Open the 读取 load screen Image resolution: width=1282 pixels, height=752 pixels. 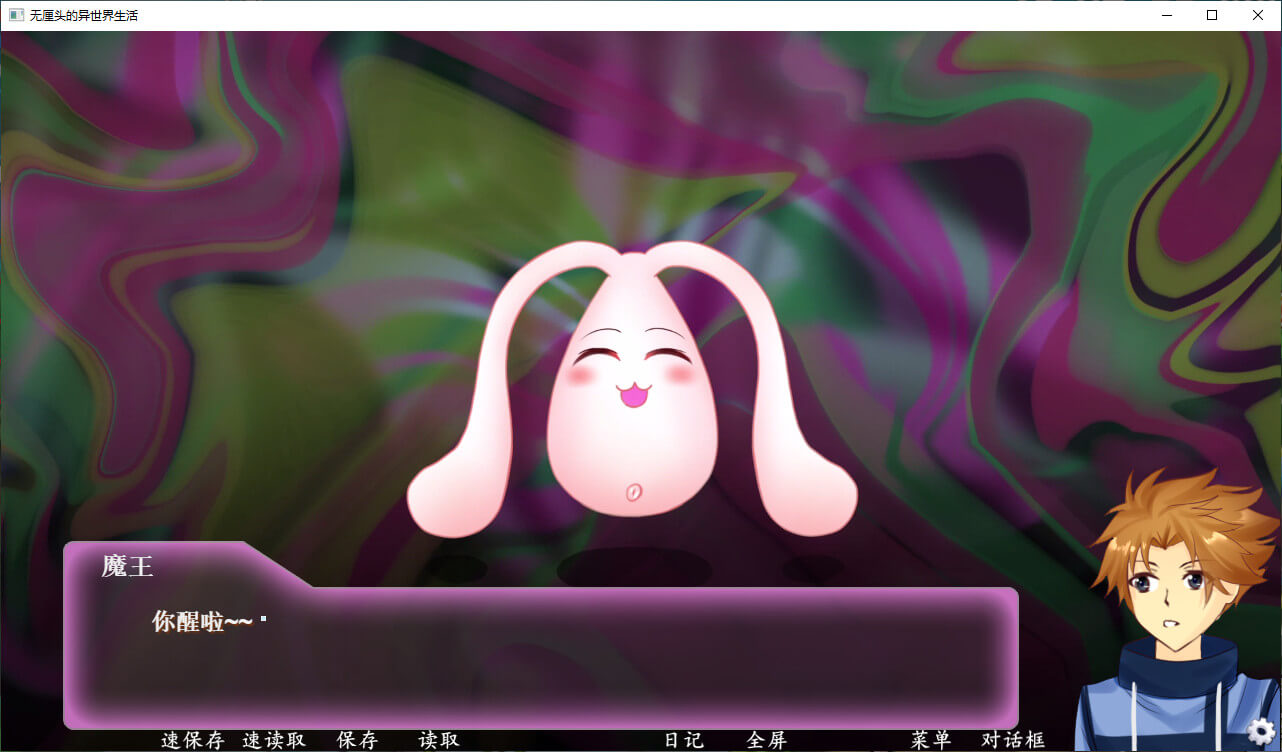(439, 740)
